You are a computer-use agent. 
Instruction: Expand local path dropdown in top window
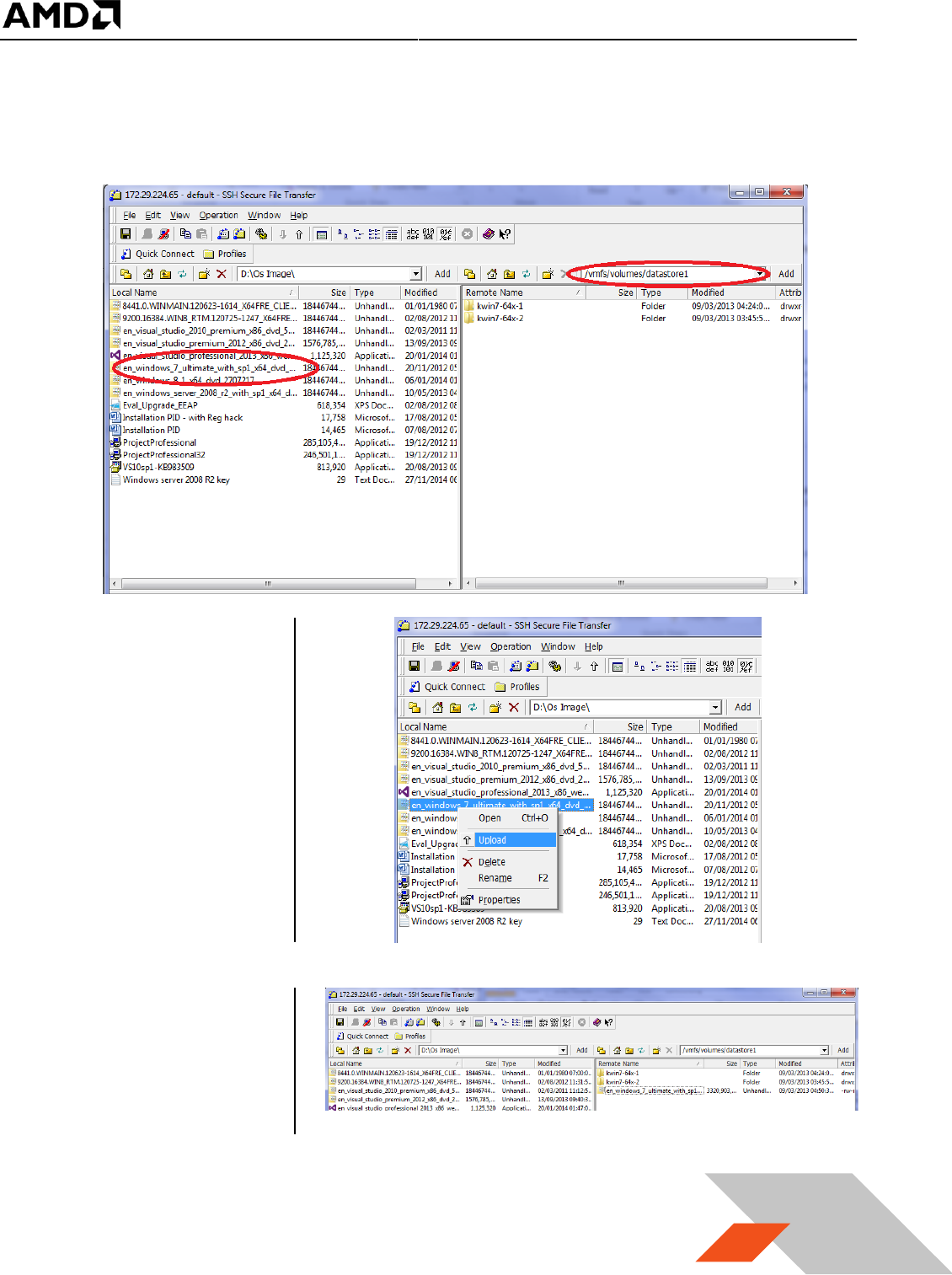[415, 274]
